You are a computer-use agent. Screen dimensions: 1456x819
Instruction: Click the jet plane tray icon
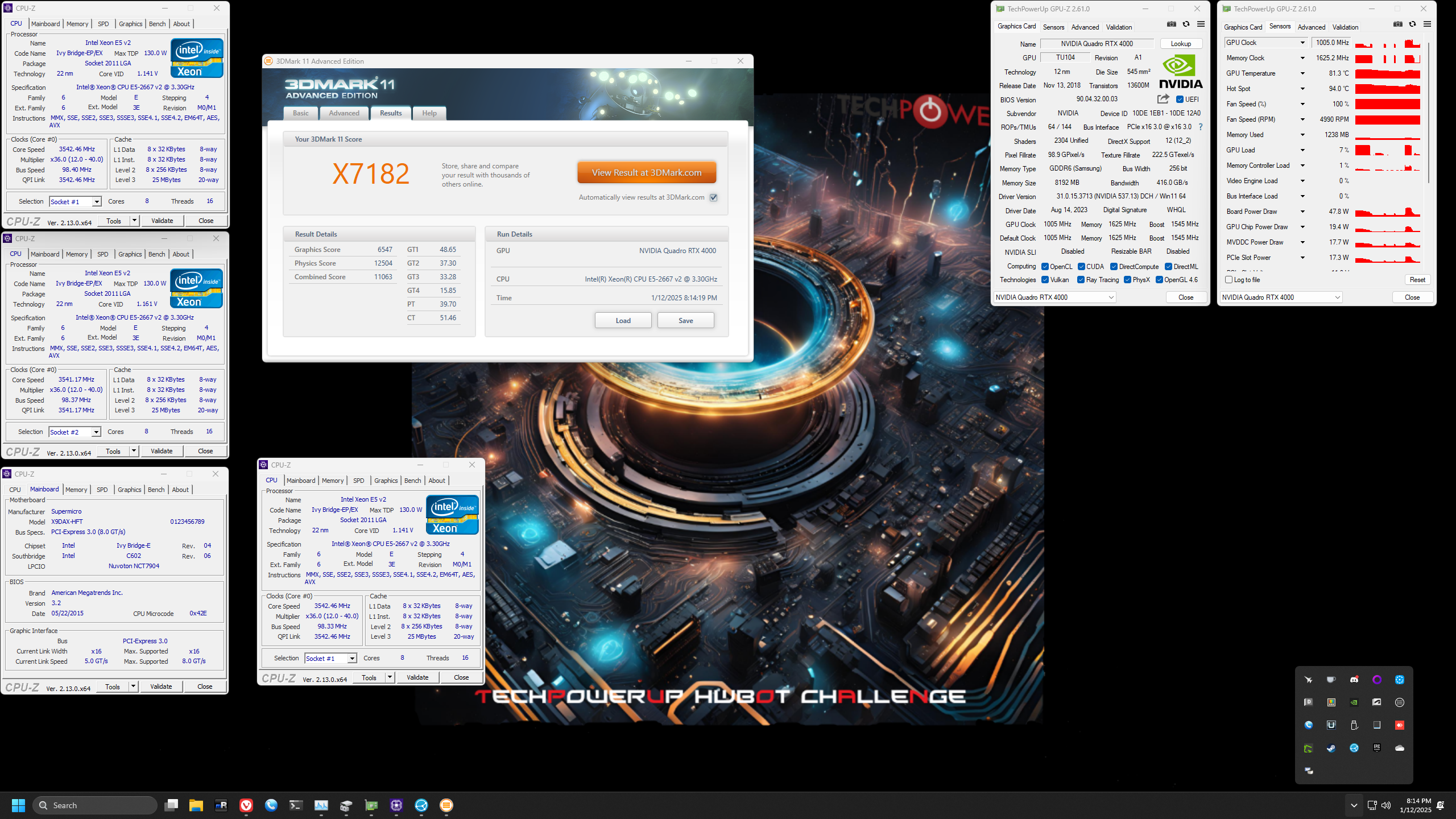1309,680
